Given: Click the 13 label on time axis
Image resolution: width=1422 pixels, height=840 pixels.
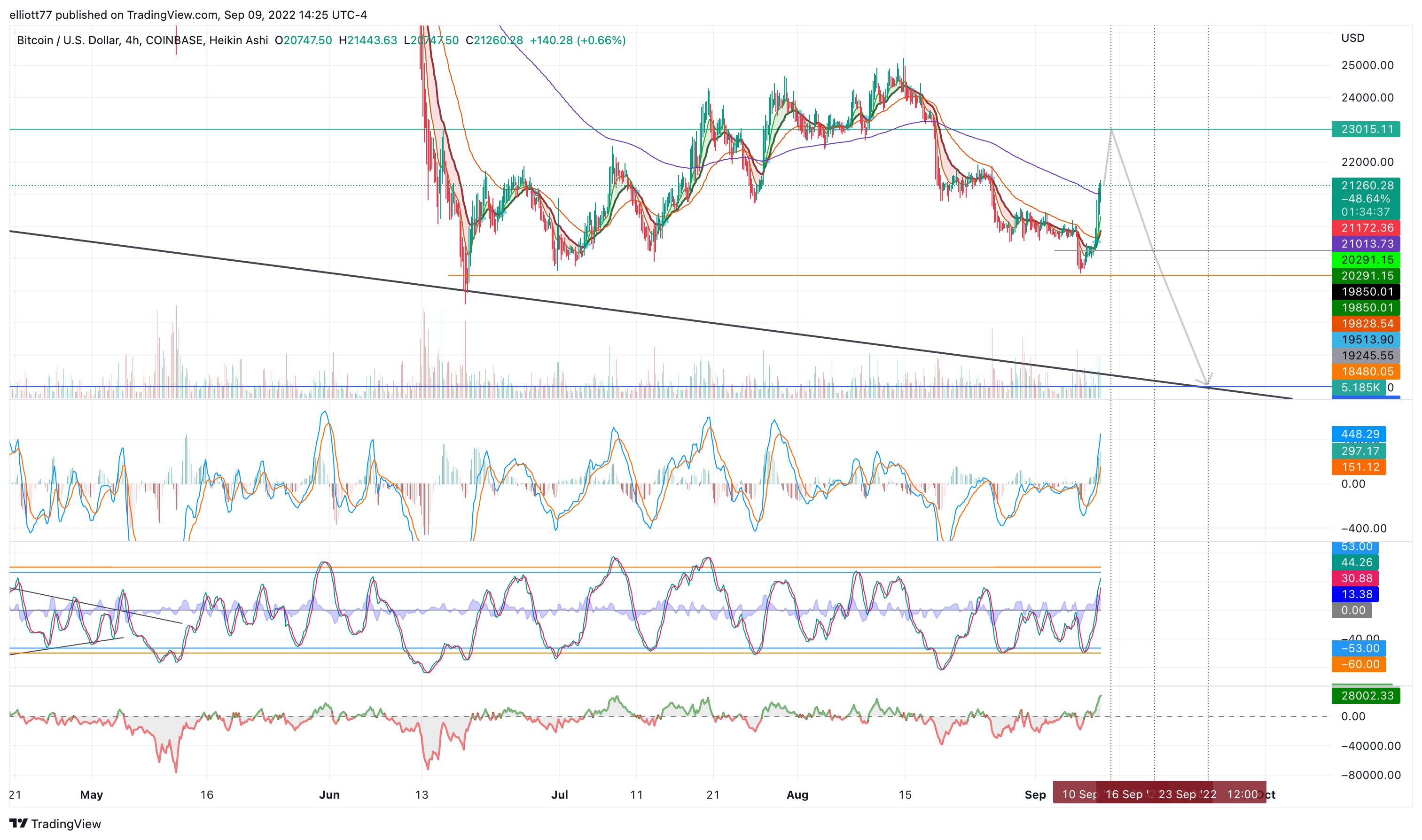Looking at the screenshot, I should click(x=422, y=795).
